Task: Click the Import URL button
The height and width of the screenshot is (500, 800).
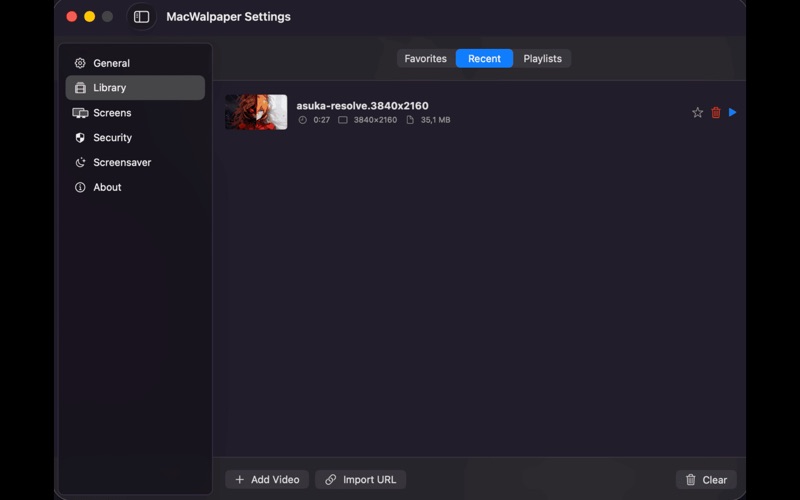Action: click(x=360, y=480)
